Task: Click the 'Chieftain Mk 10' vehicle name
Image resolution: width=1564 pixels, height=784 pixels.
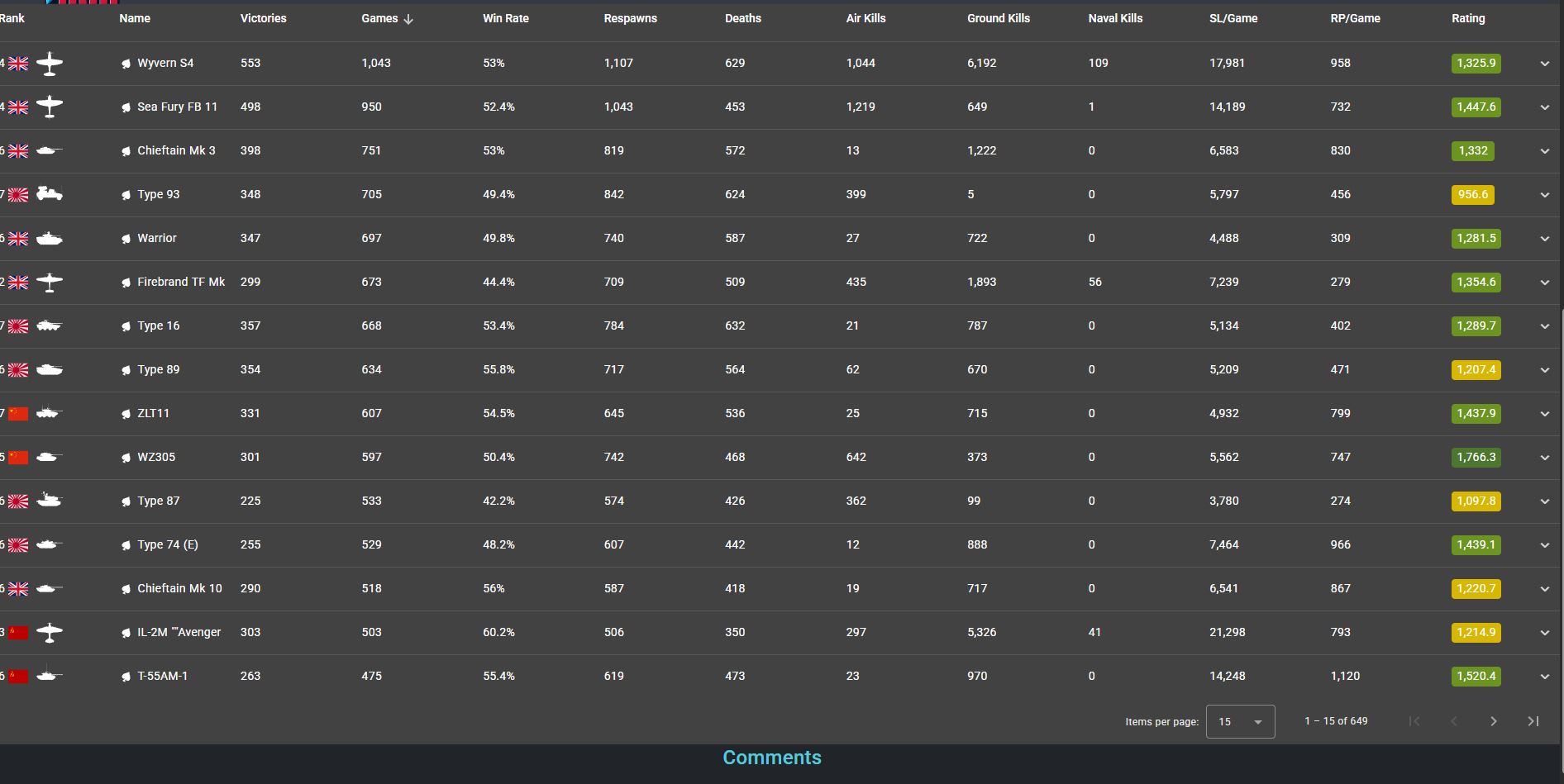Action: [x=179, y=588]
